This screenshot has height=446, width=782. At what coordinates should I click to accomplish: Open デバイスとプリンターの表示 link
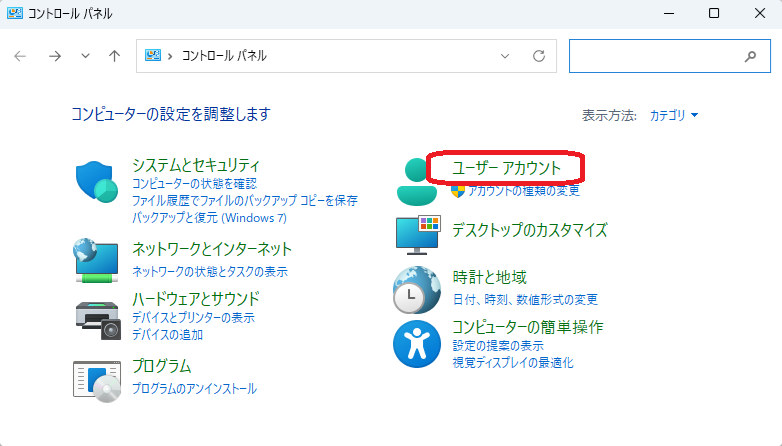click(x=193, y=318)
